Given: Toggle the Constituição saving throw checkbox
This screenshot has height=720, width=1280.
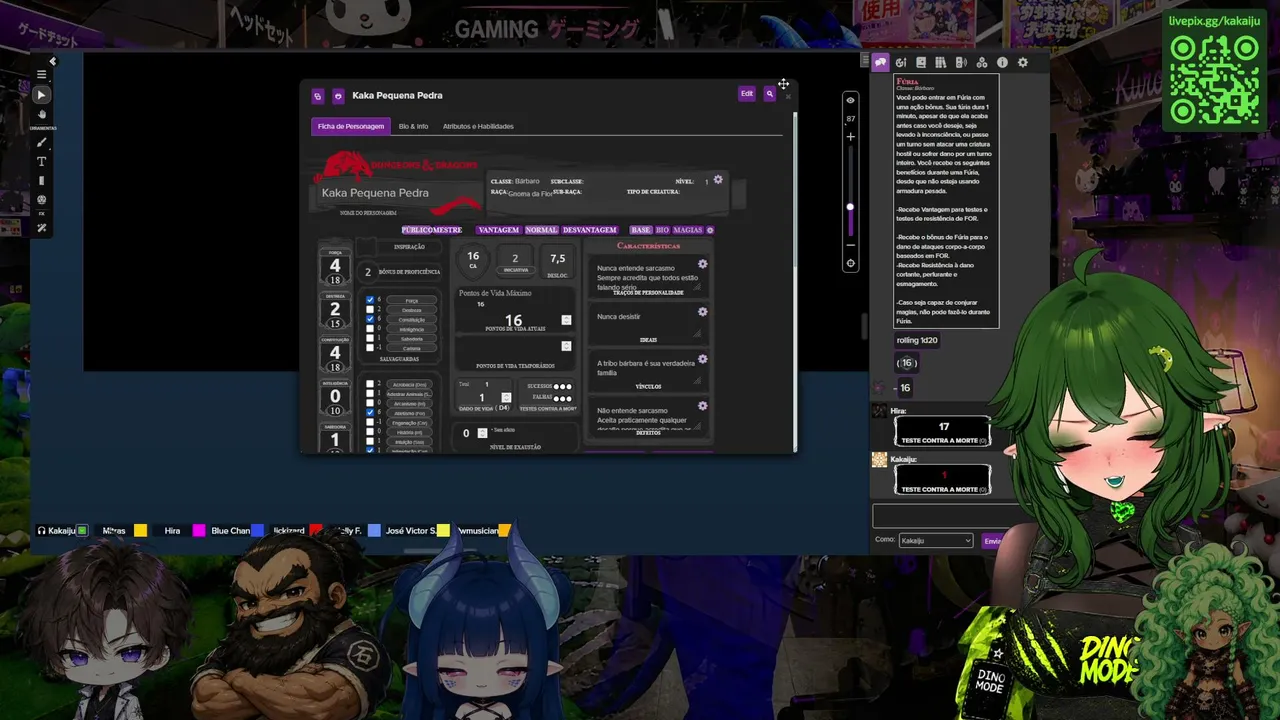Looking at the screenshot, I should click(x=370, y=319).
